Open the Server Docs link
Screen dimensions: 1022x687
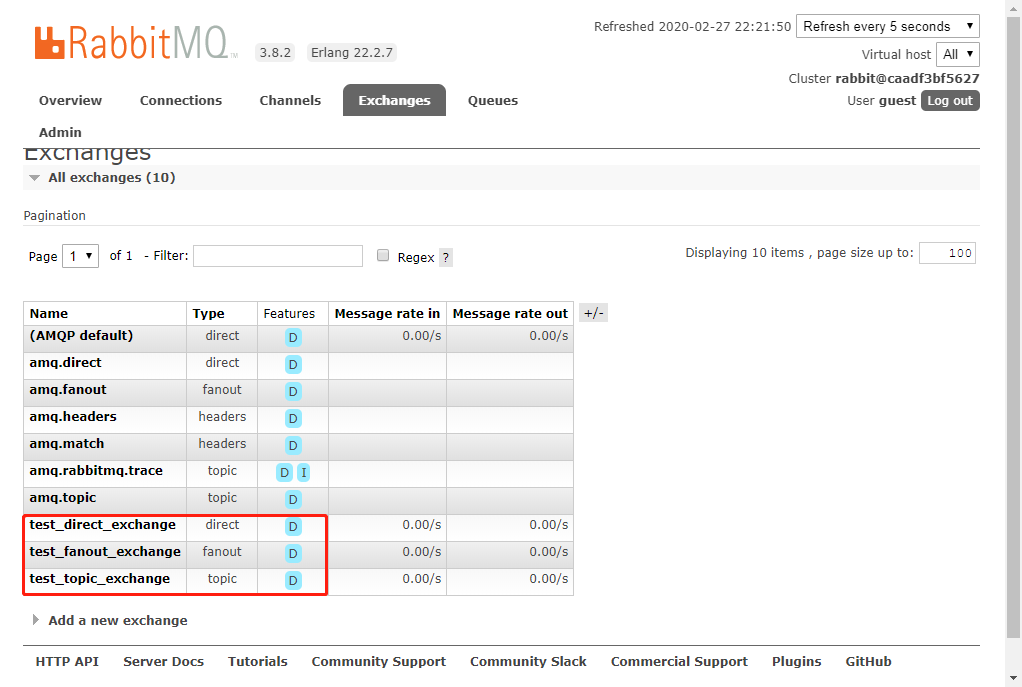(x=164, y=662)
